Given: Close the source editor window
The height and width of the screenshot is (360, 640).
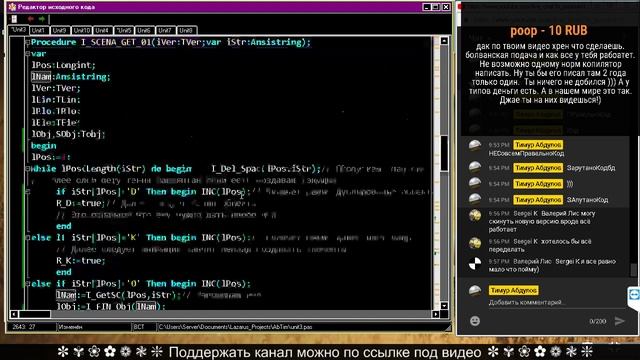Looking at the screenshot, I should coord(446,7).
